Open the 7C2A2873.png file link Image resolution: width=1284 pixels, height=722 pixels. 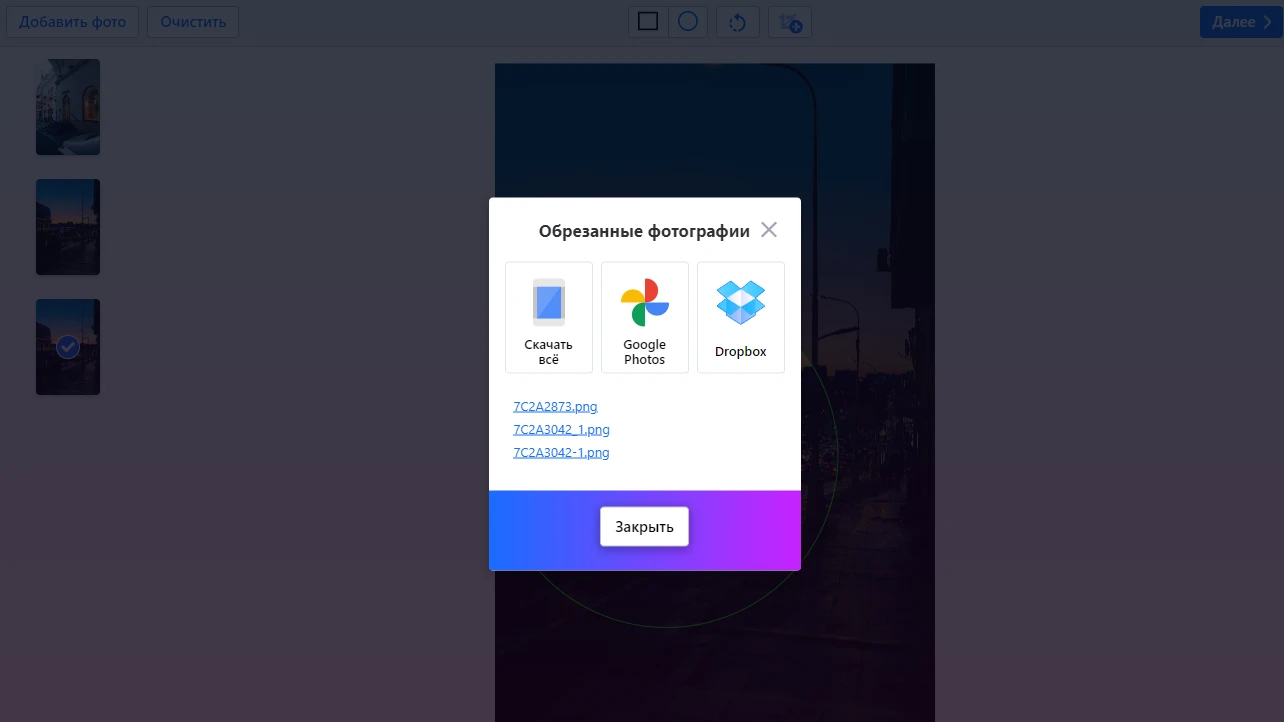555,407
